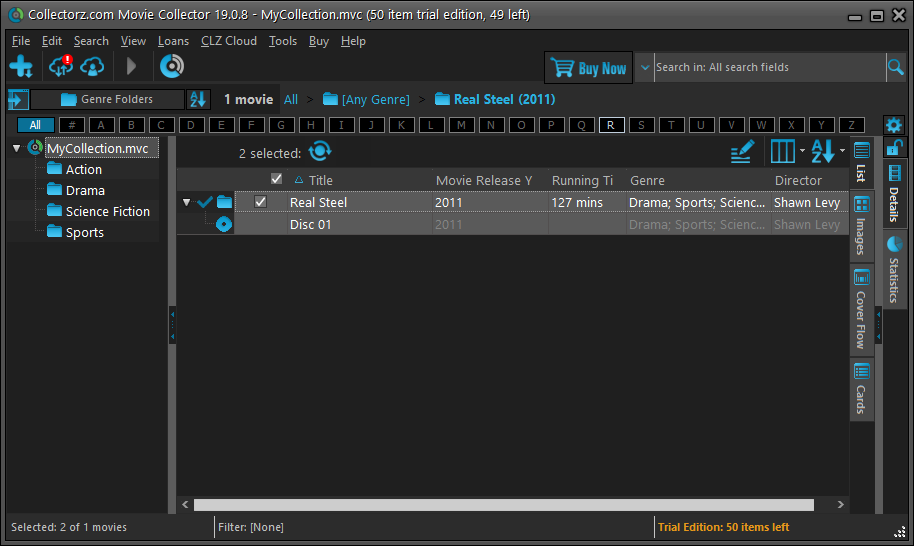Click refresh icon beside 2 selected
This screenshot has height=546, width=914.
click(320, 151)
